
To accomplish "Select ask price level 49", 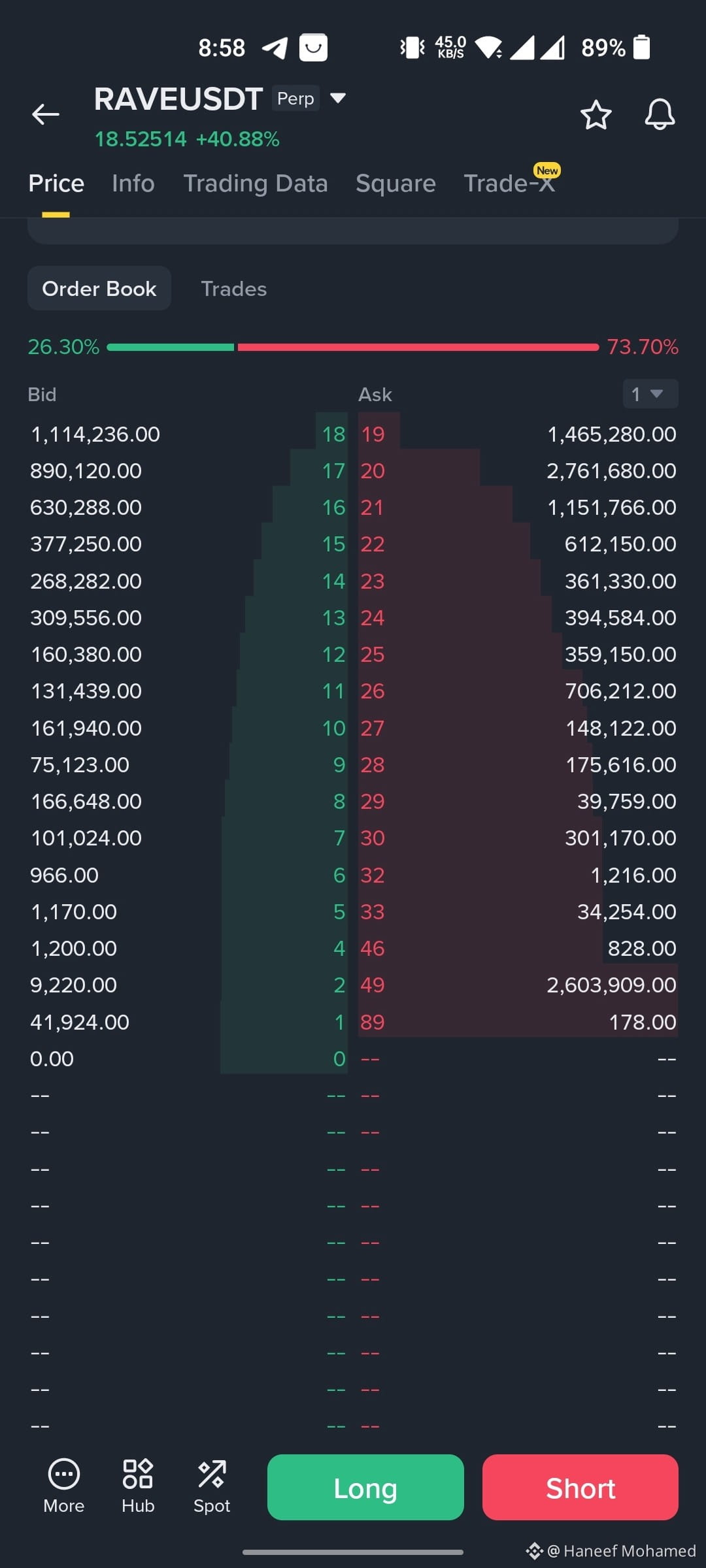I will (x=373, y=985).
